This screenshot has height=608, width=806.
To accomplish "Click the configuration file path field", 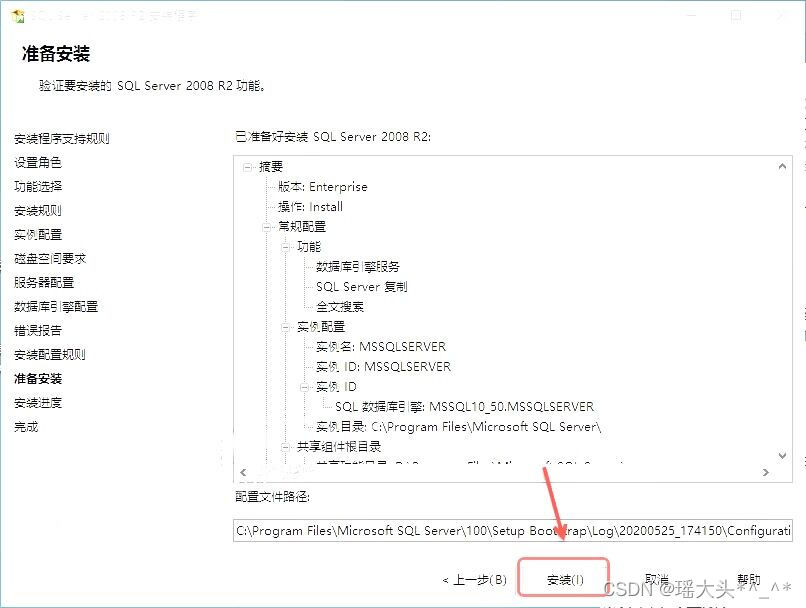I will (x=512, y=530).
